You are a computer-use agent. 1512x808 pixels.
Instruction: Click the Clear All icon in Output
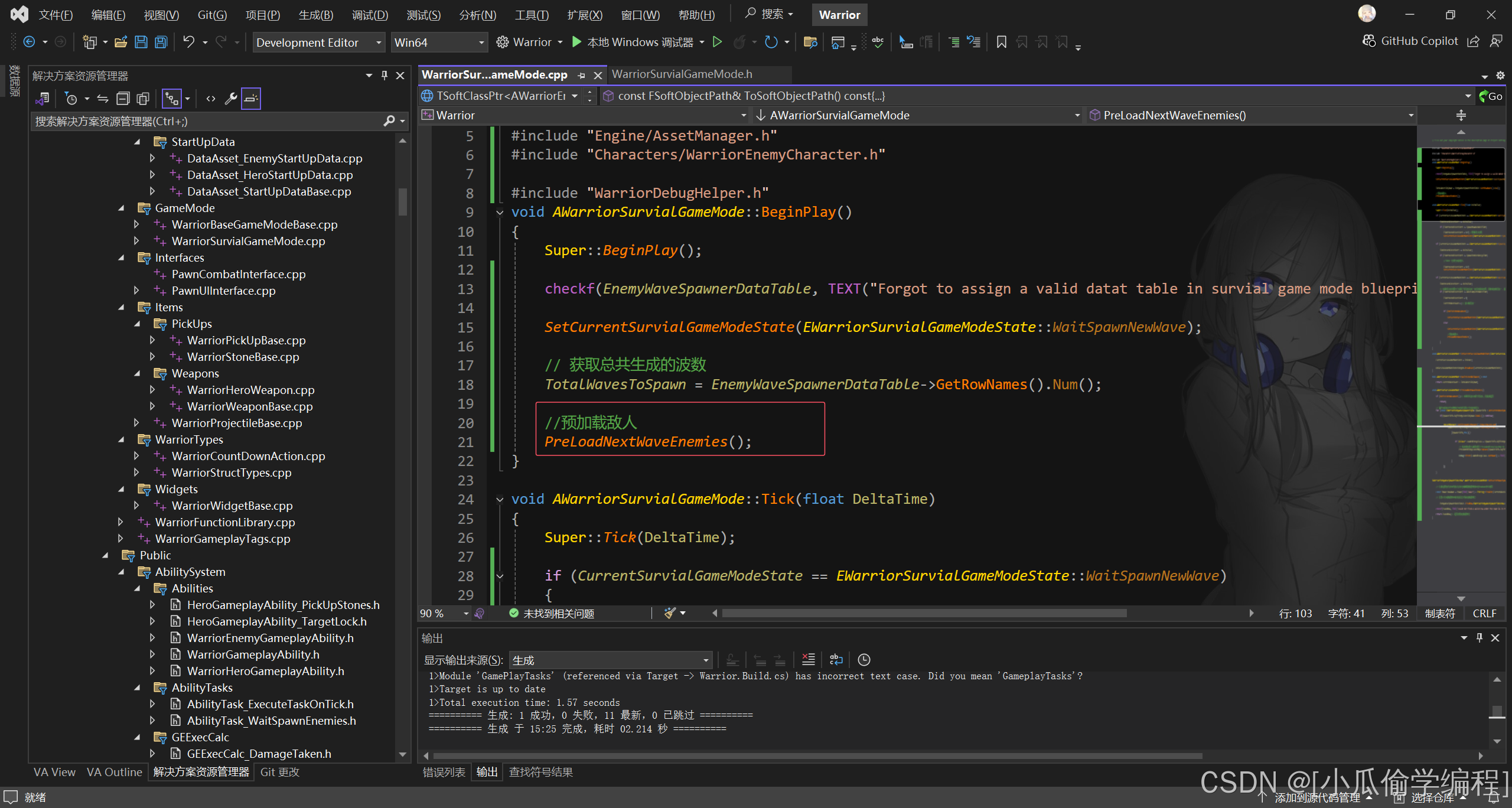808,660
